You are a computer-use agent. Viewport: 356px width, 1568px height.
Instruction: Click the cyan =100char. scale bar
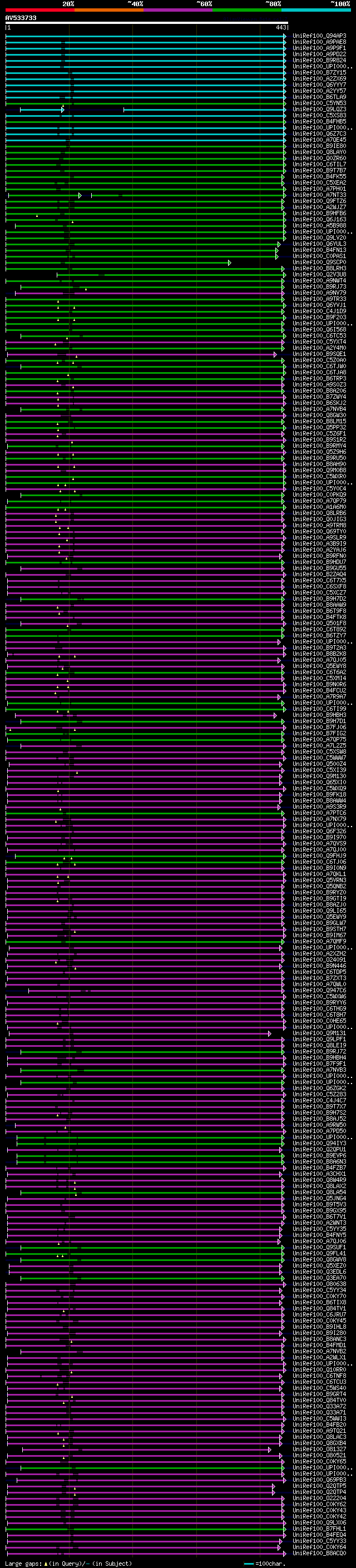(249, 1564)
